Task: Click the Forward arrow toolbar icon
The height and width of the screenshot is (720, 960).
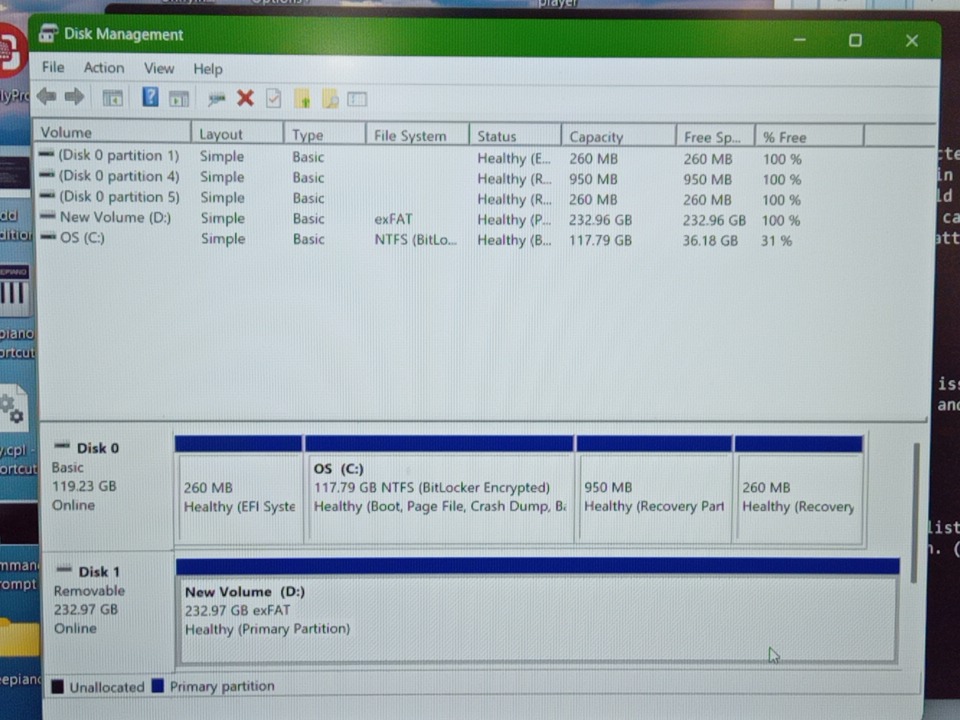Action: [x=75, y=96]
